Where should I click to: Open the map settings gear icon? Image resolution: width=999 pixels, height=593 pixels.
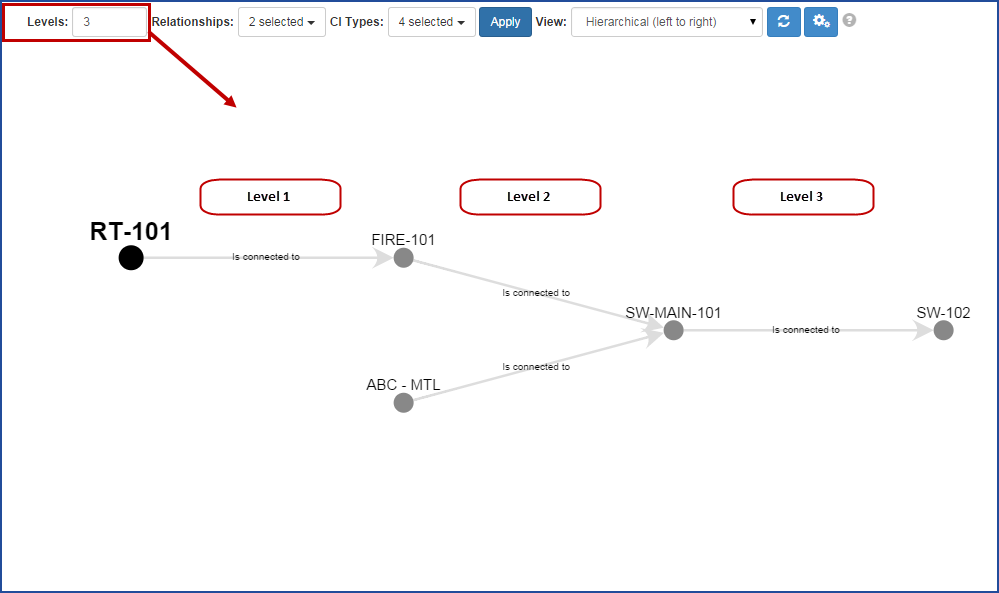pos(820,21)
